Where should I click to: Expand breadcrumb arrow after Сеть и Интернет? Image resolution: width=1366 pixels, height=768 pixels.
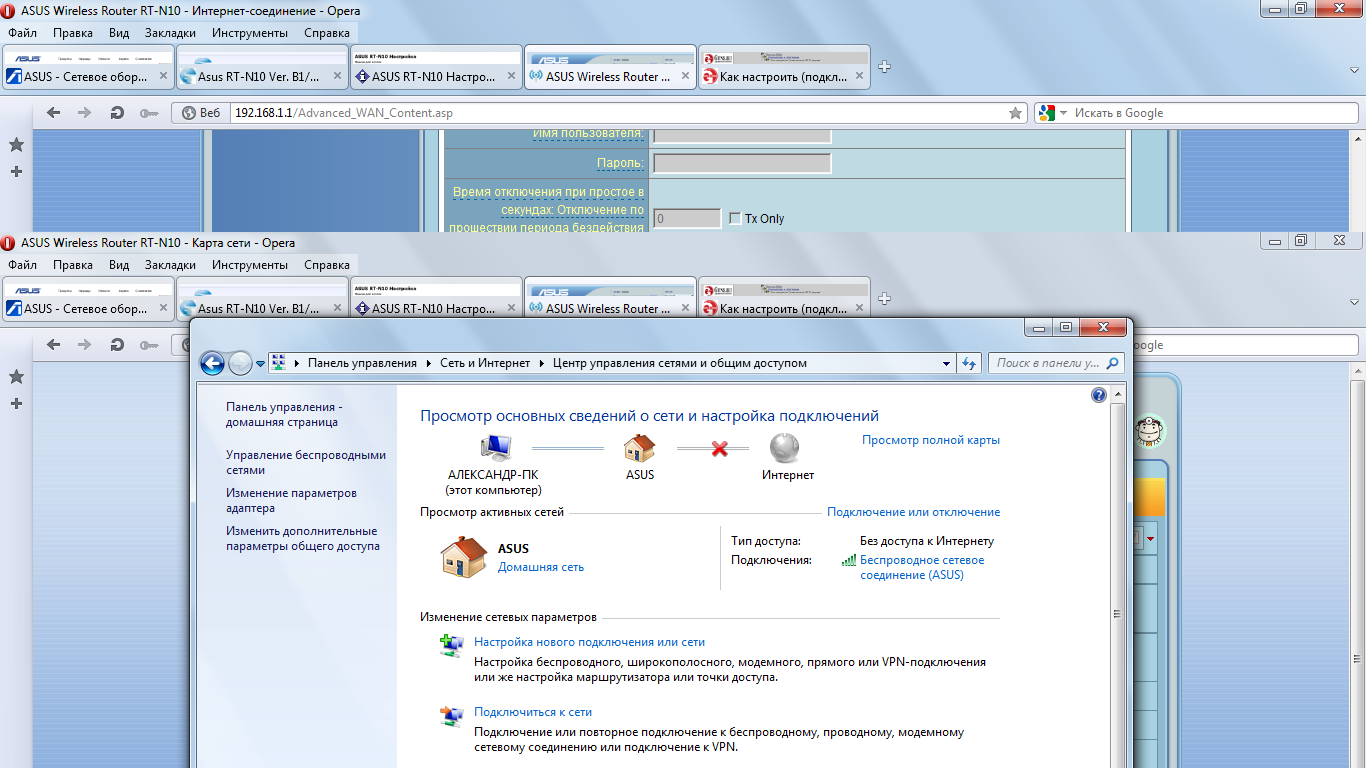[x=542, y=363]
